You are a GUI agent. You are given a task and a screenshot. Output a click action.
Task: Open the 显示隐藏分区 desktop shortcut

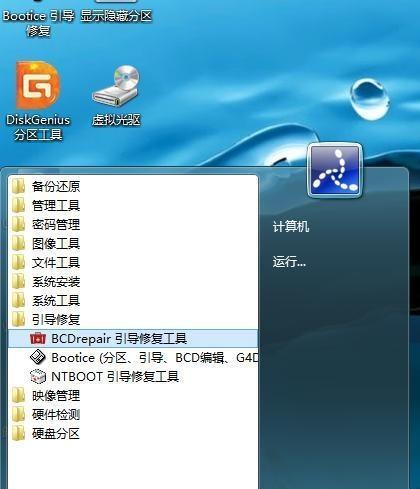pyautogui.click(x=116, y=12)
